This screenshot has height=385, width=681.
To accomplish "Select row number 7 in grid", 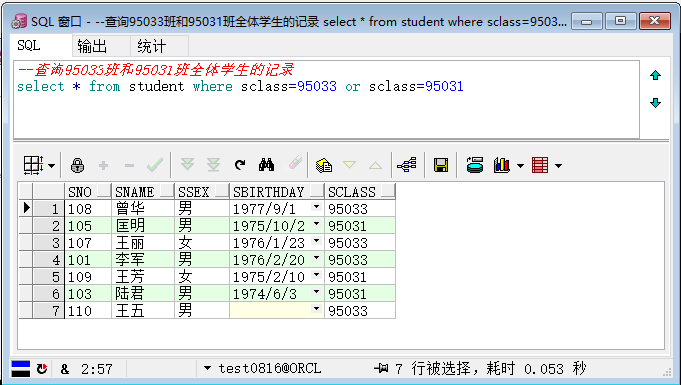I will [x=49, y=310].
